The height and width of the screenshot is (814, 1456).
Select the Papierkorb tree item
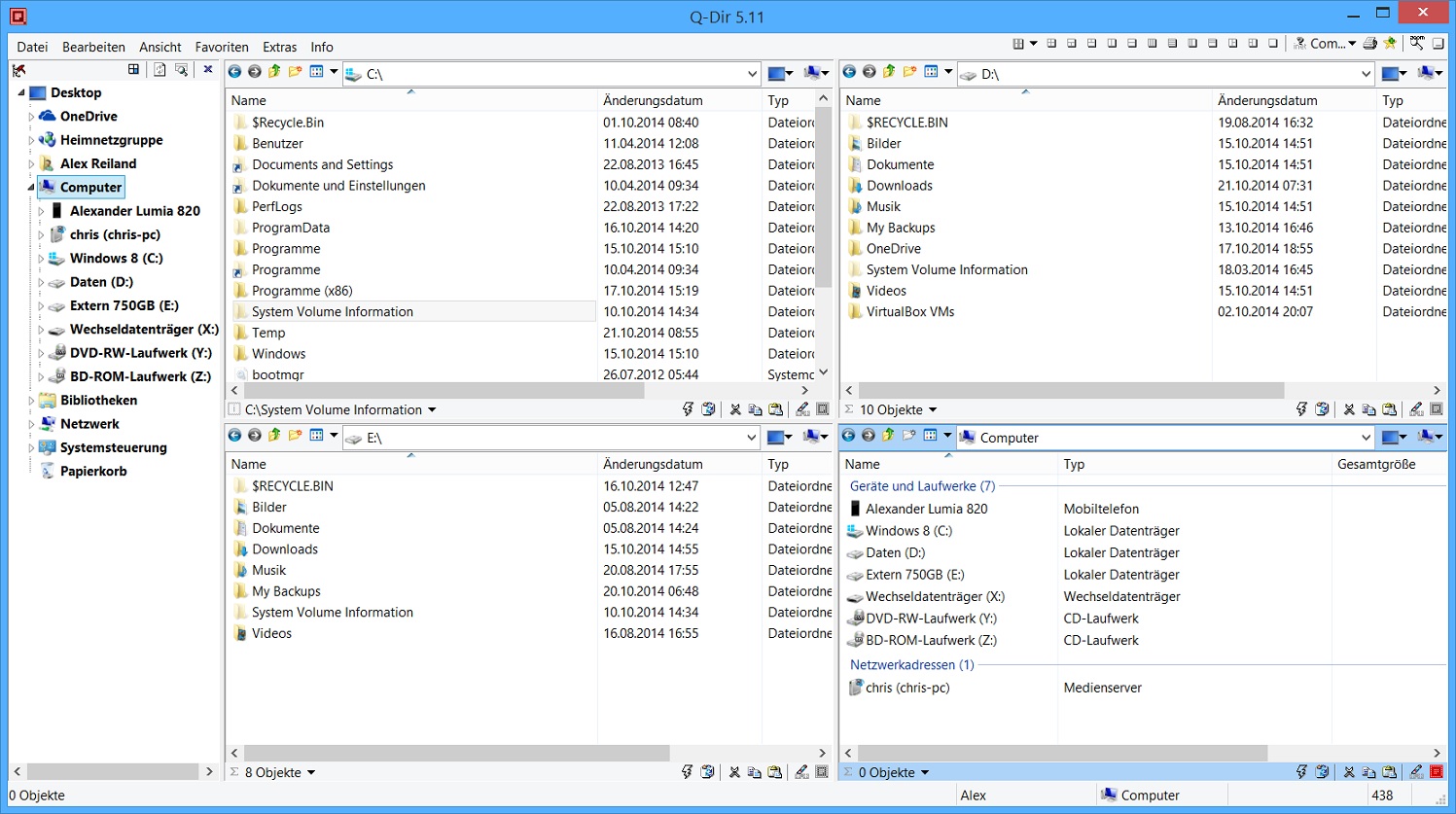93,472
